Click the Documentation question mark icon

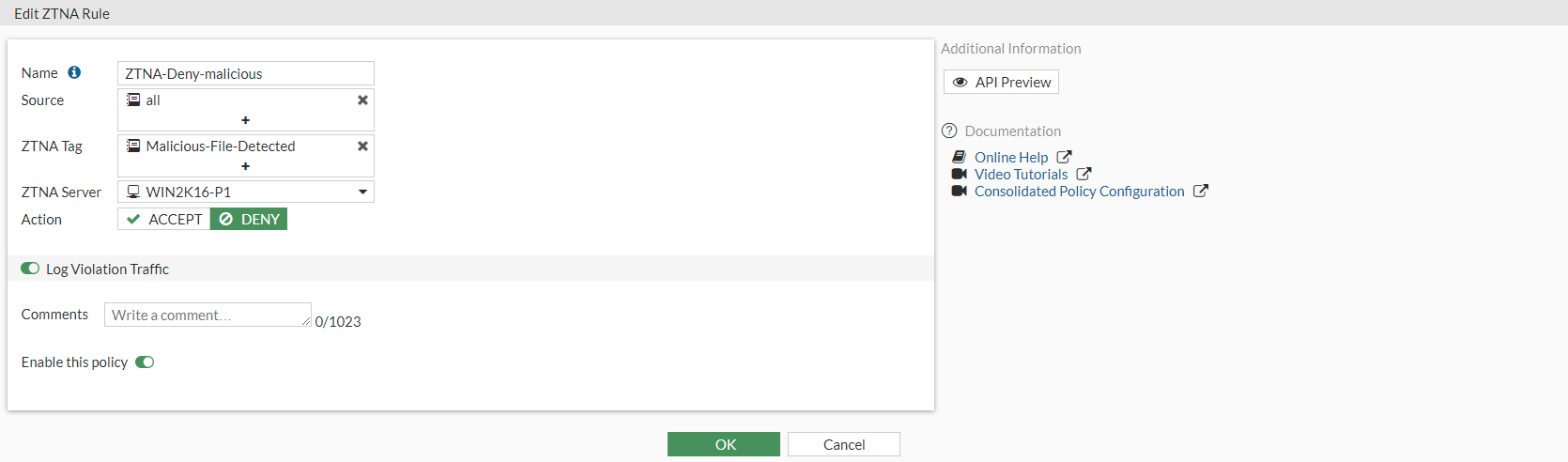949,131
